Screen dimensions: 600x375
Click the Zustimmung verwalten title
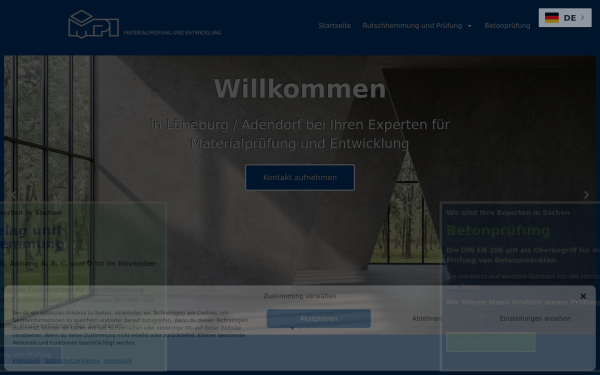point(300,296)
